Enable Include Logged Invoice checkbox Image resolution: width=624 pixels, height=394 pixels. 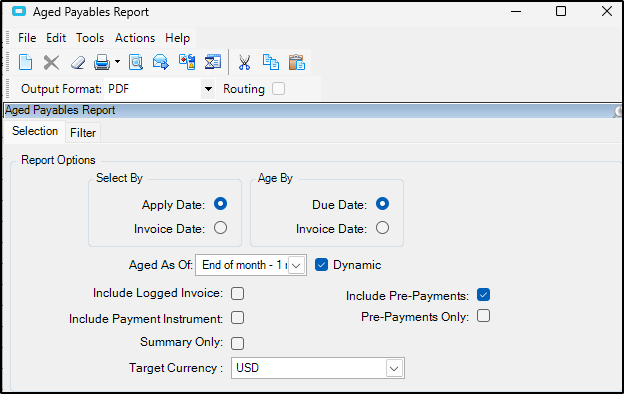pyautogui.click(x=238, y=294)
